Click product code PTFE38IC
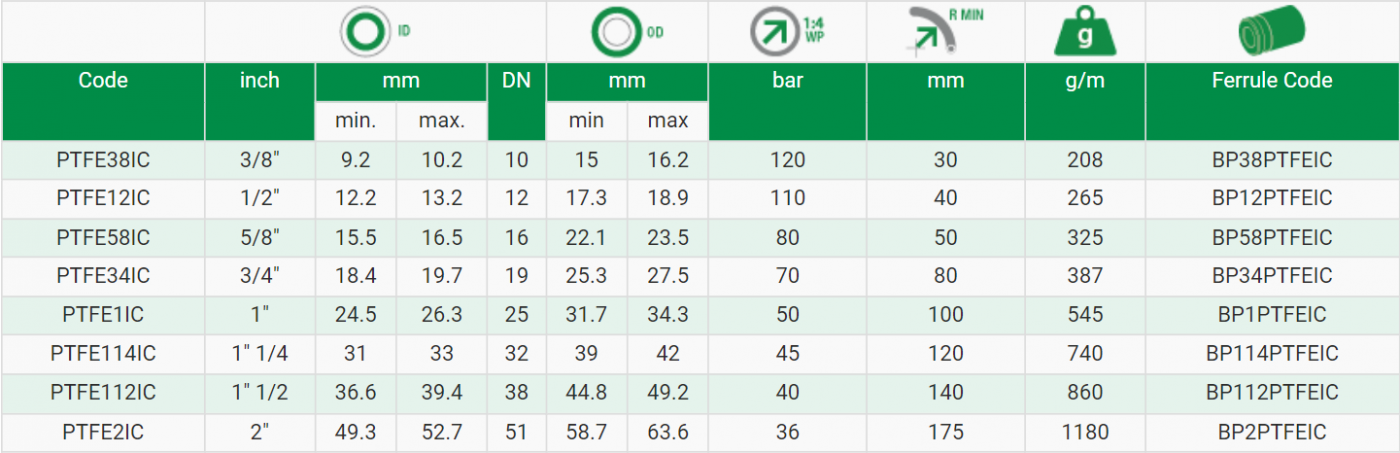The height and width of the screenshot is (453, 1400). click(x=103, y=160)
